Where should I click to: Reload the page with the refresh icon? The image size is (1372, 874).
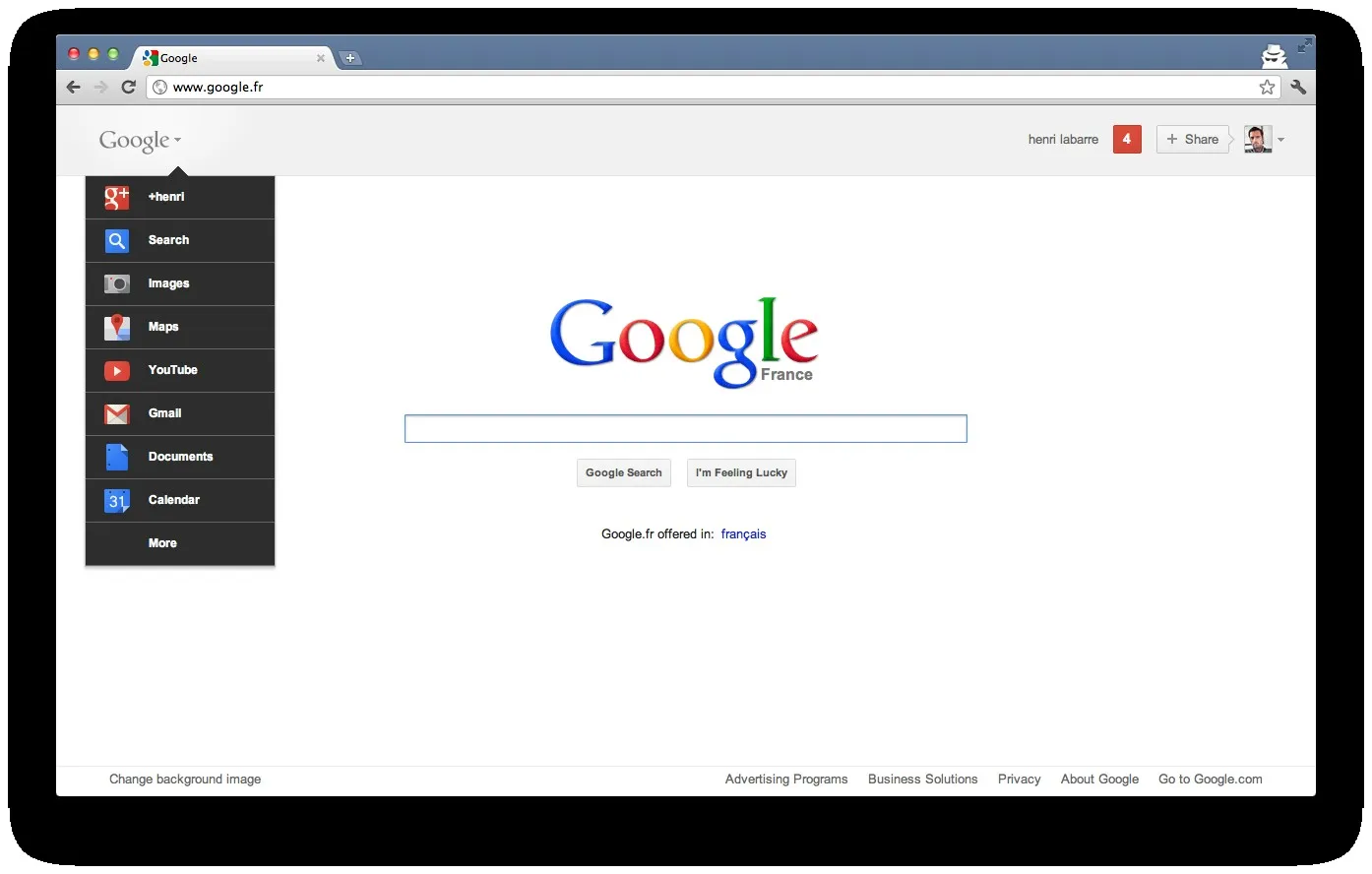tap(128, 87)
